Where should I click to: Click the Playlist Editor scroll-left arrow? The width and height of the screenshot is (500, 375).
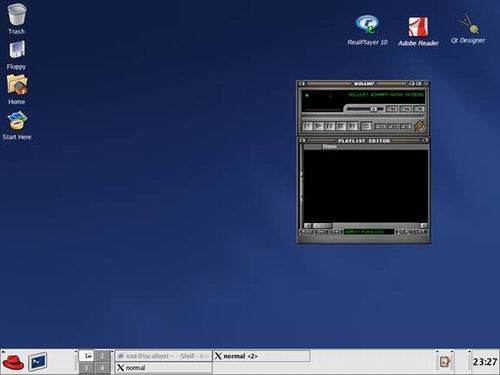[308, 226]
